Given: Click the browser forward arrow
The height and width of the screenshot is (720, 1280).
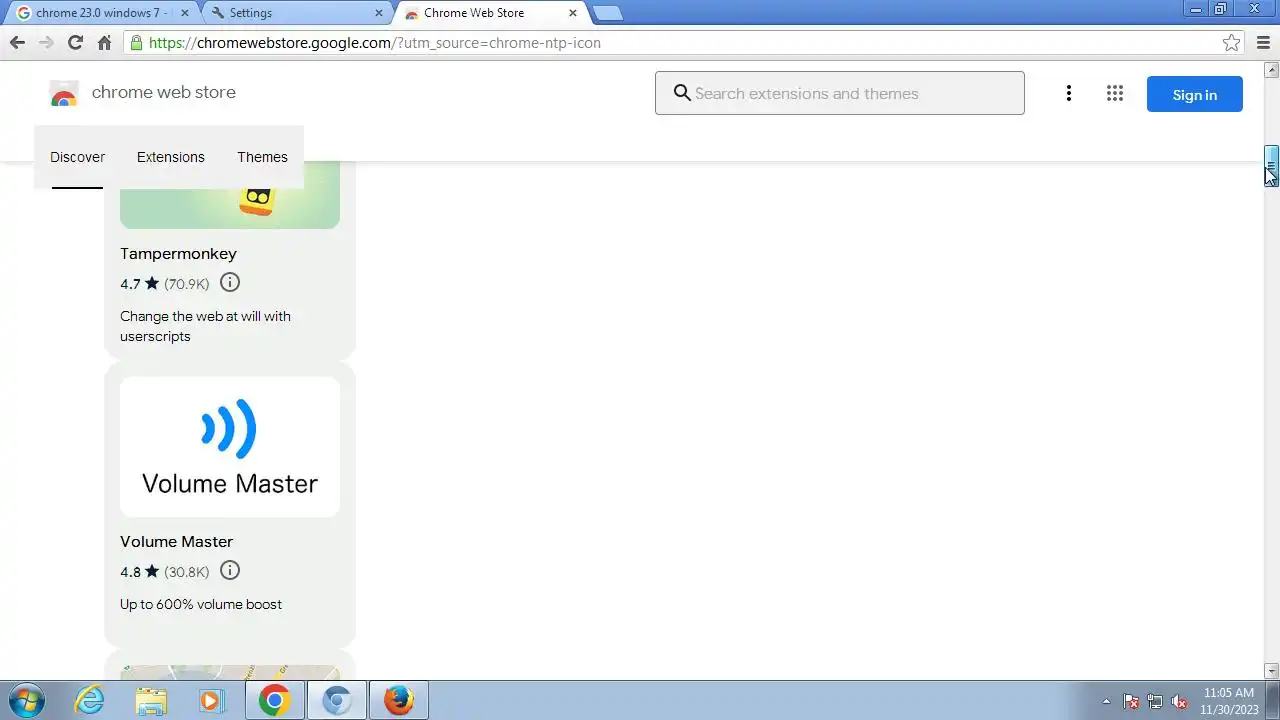Looking at the screenshot, I should [x=46, y=42].
